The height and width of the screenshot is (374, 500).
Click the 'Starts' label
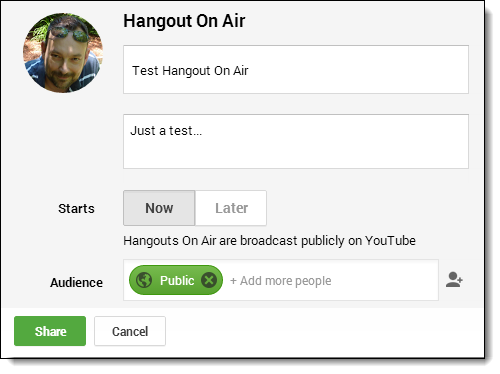click(x=76, y=209)
